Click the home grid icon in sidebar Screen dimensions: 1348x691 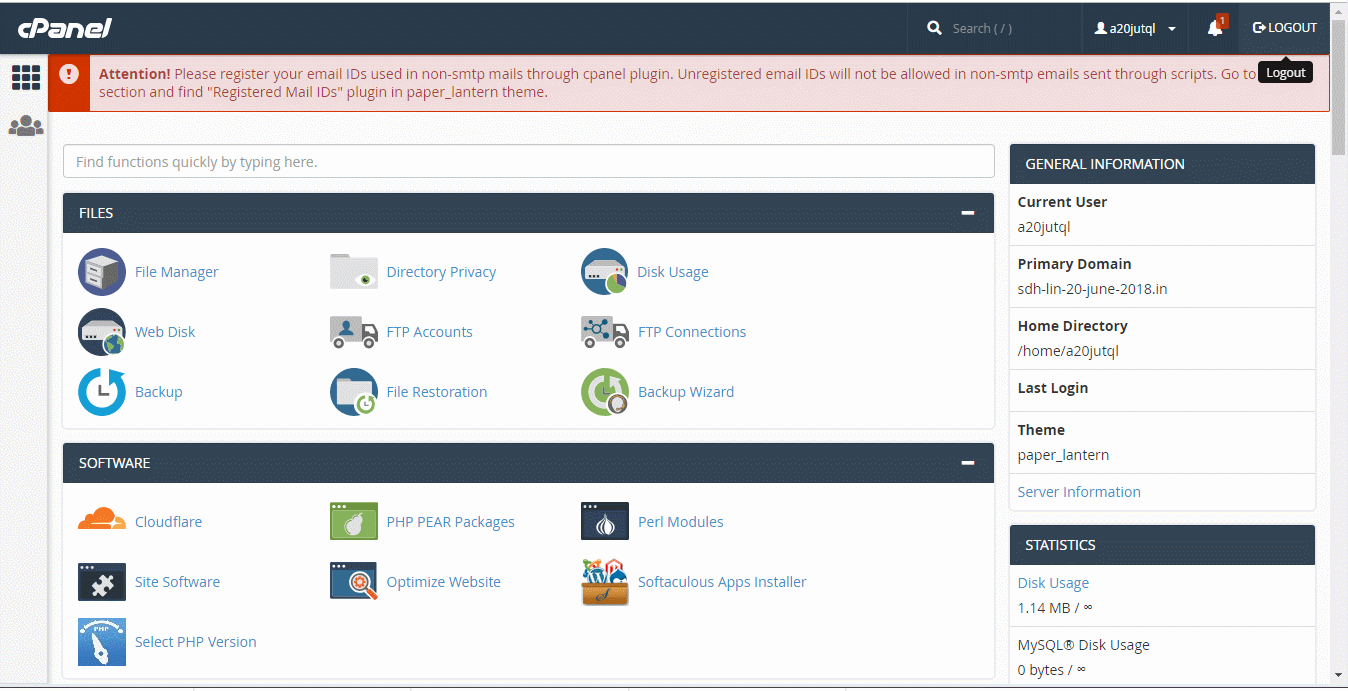coord(26,77)
